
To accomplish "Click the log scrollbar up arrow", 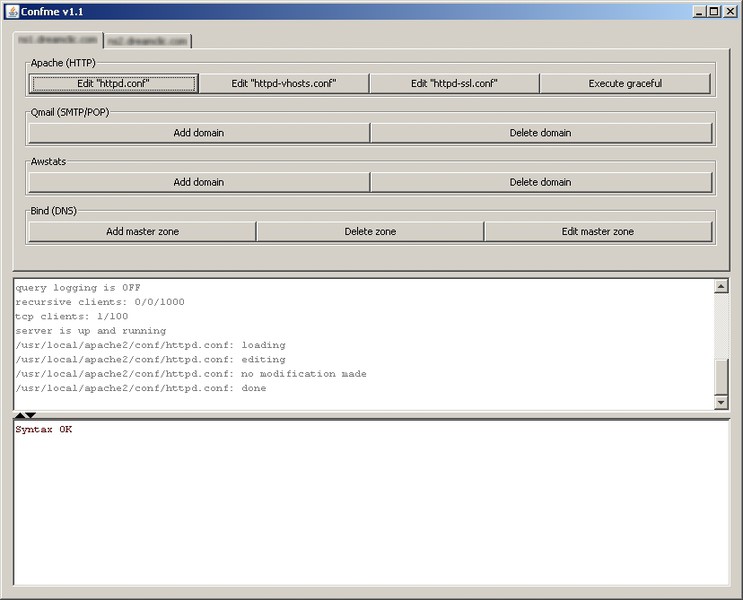I will (721, 286).
